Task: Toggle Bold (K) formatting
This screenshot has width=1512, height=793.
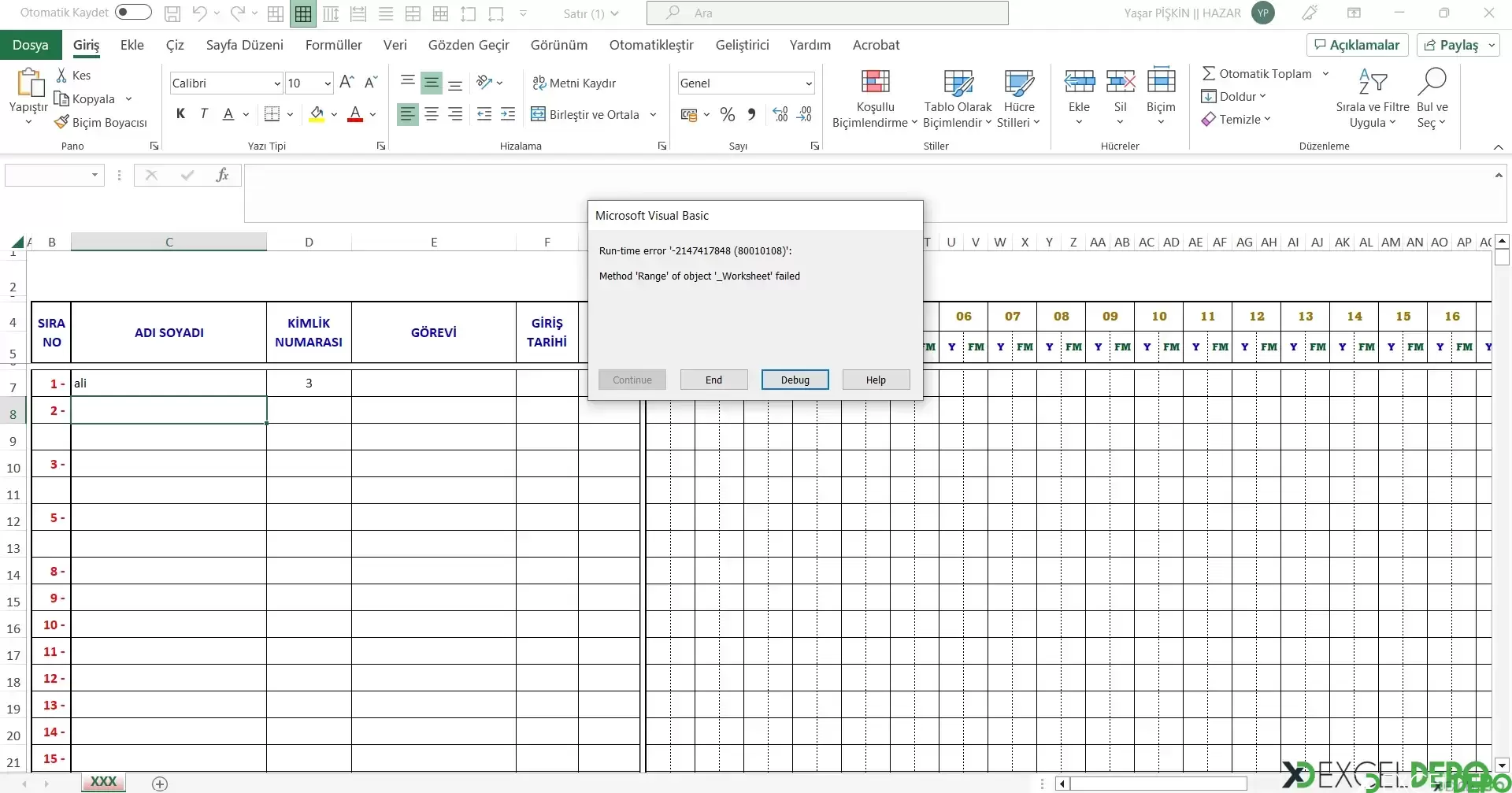Action: click(180, 114)
